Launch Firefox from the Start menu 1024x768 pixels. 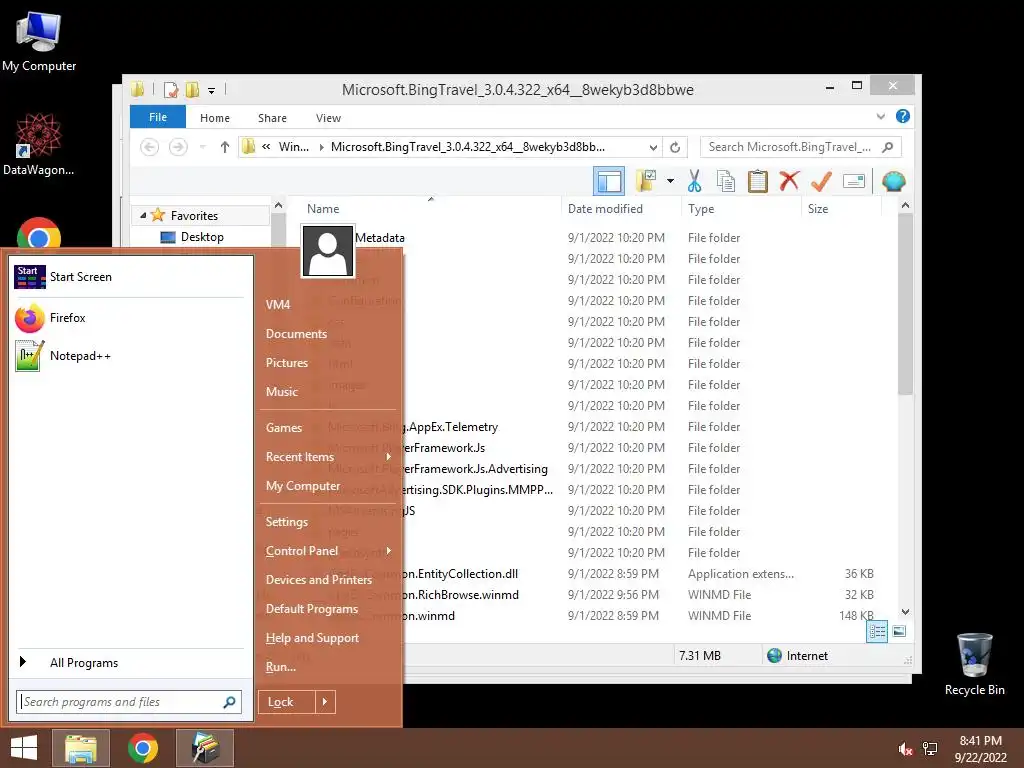(x=129, y=318)
